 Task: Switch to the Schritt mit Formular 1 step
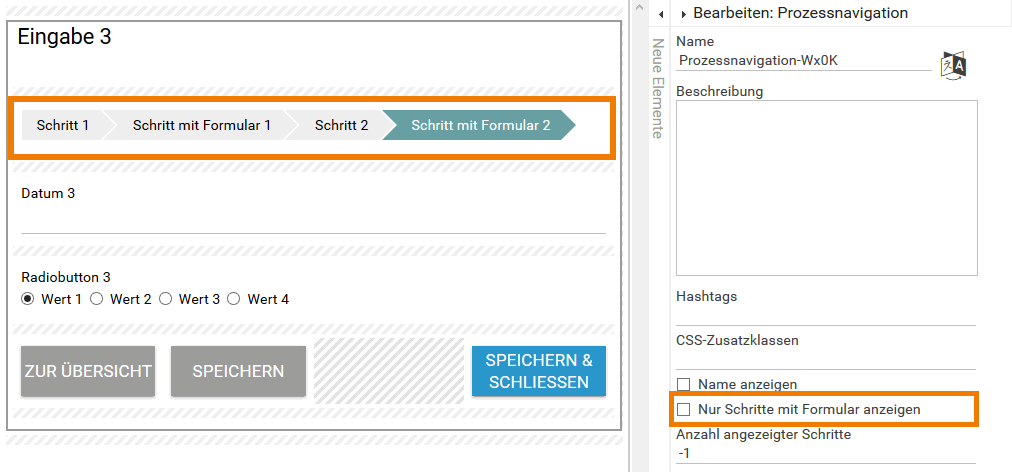[x=201, y=125]
